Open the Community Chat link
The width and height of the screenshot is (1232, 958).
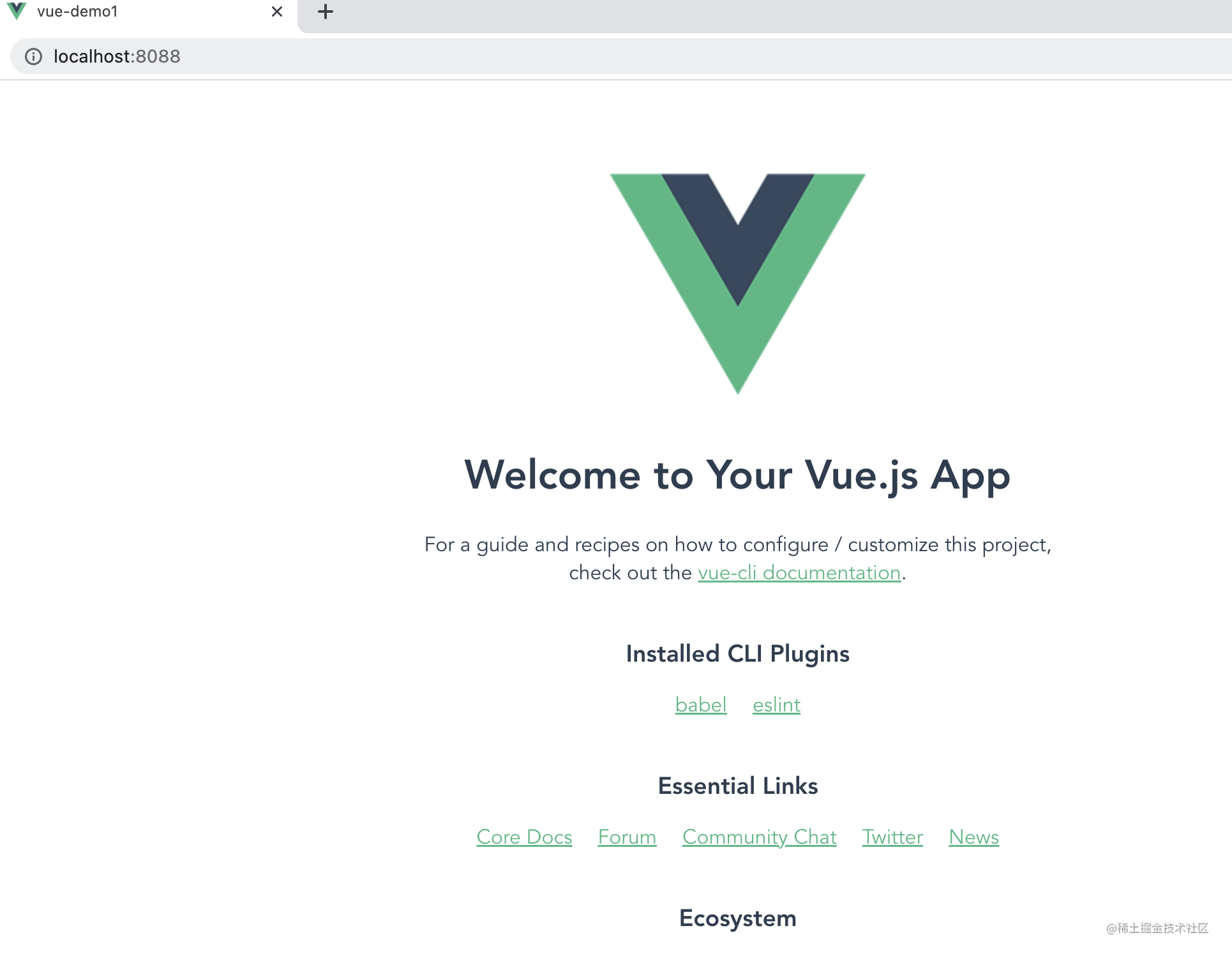coord(759,837)
